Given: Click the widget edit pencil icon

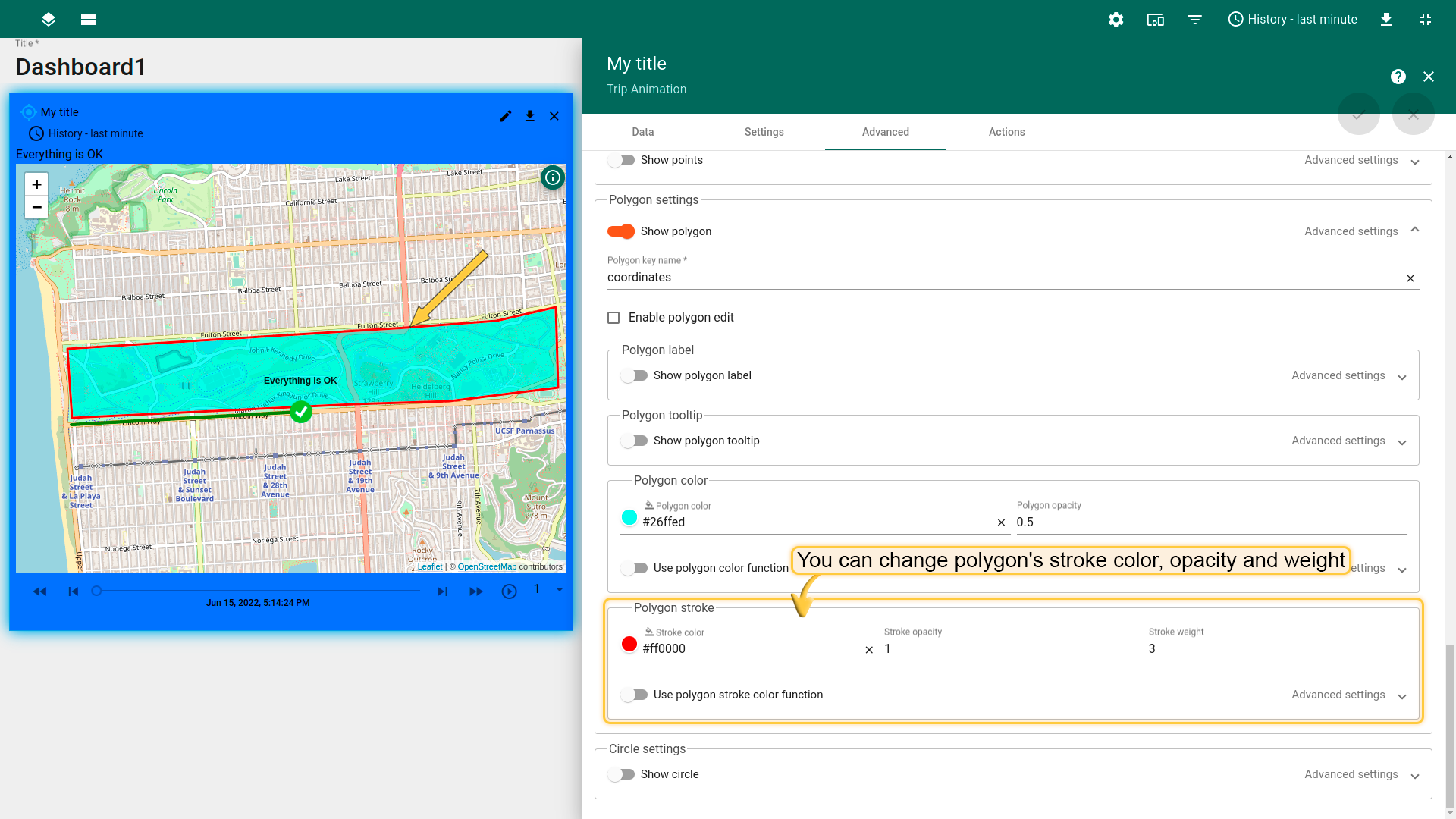Looking at the screenshot, I should point(506,116).
